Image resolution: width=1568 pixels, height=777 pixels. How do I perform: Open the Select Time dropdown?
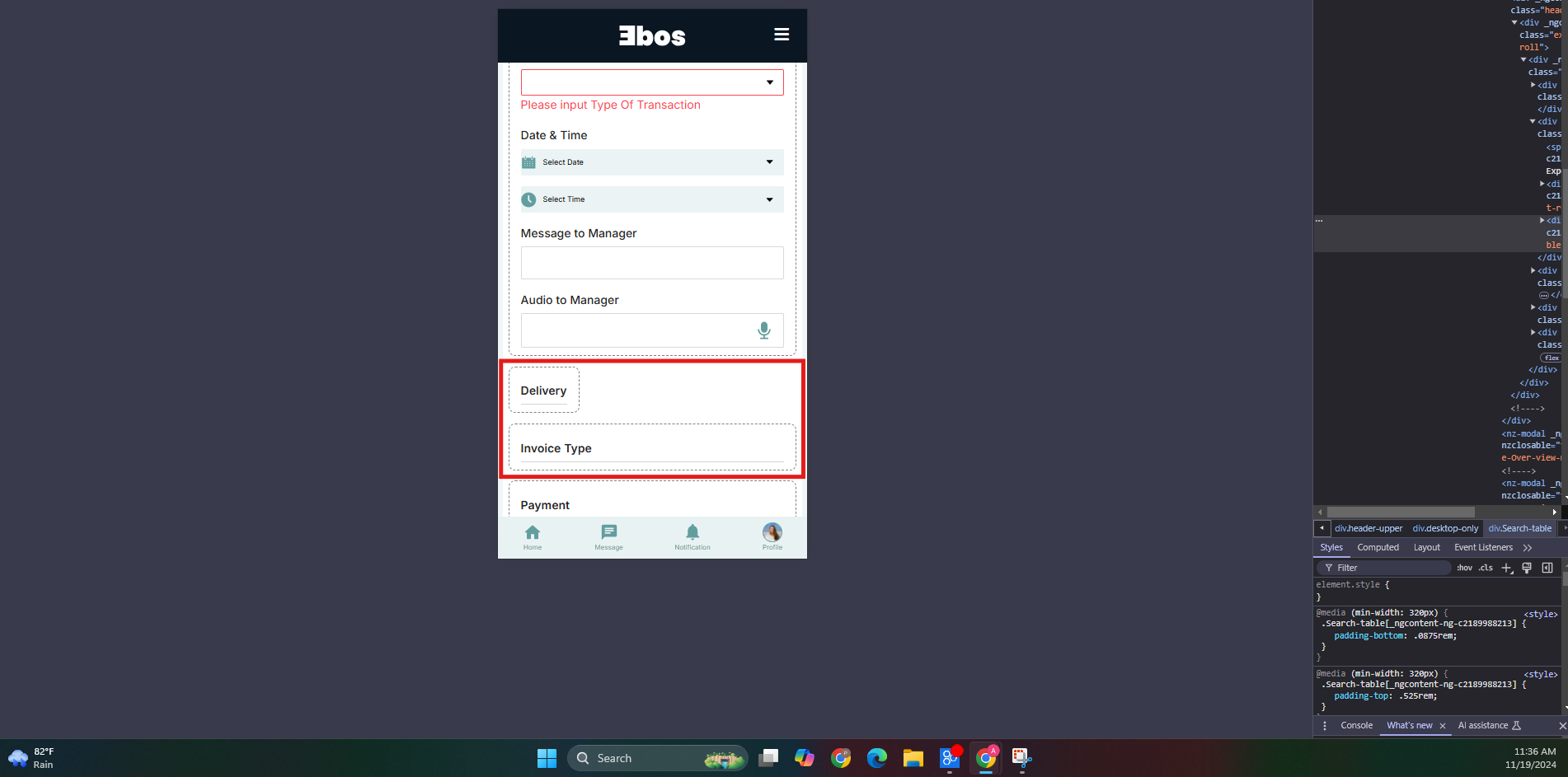(x=652, y=199)
